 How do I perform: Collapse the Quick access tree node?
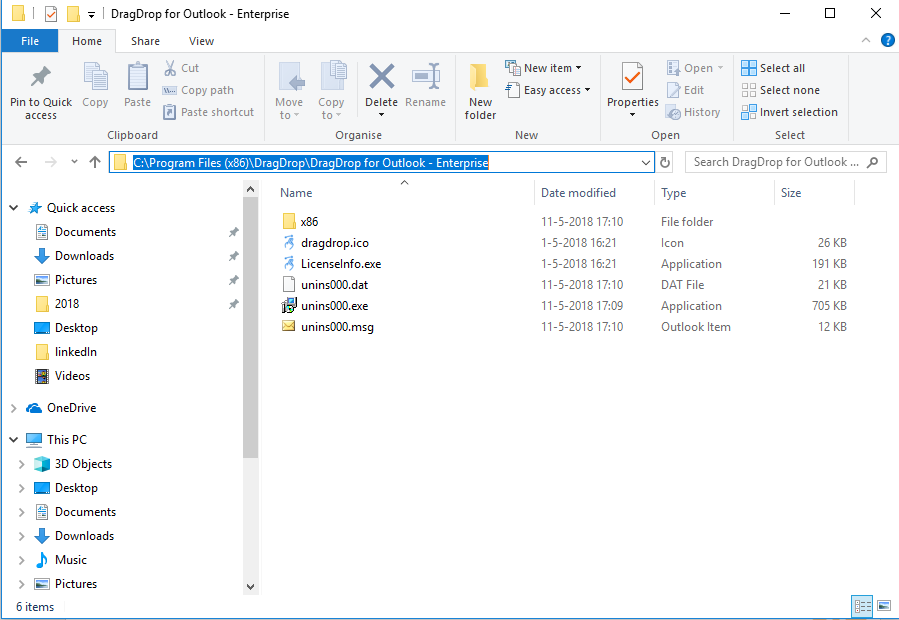tap(14, 208)
